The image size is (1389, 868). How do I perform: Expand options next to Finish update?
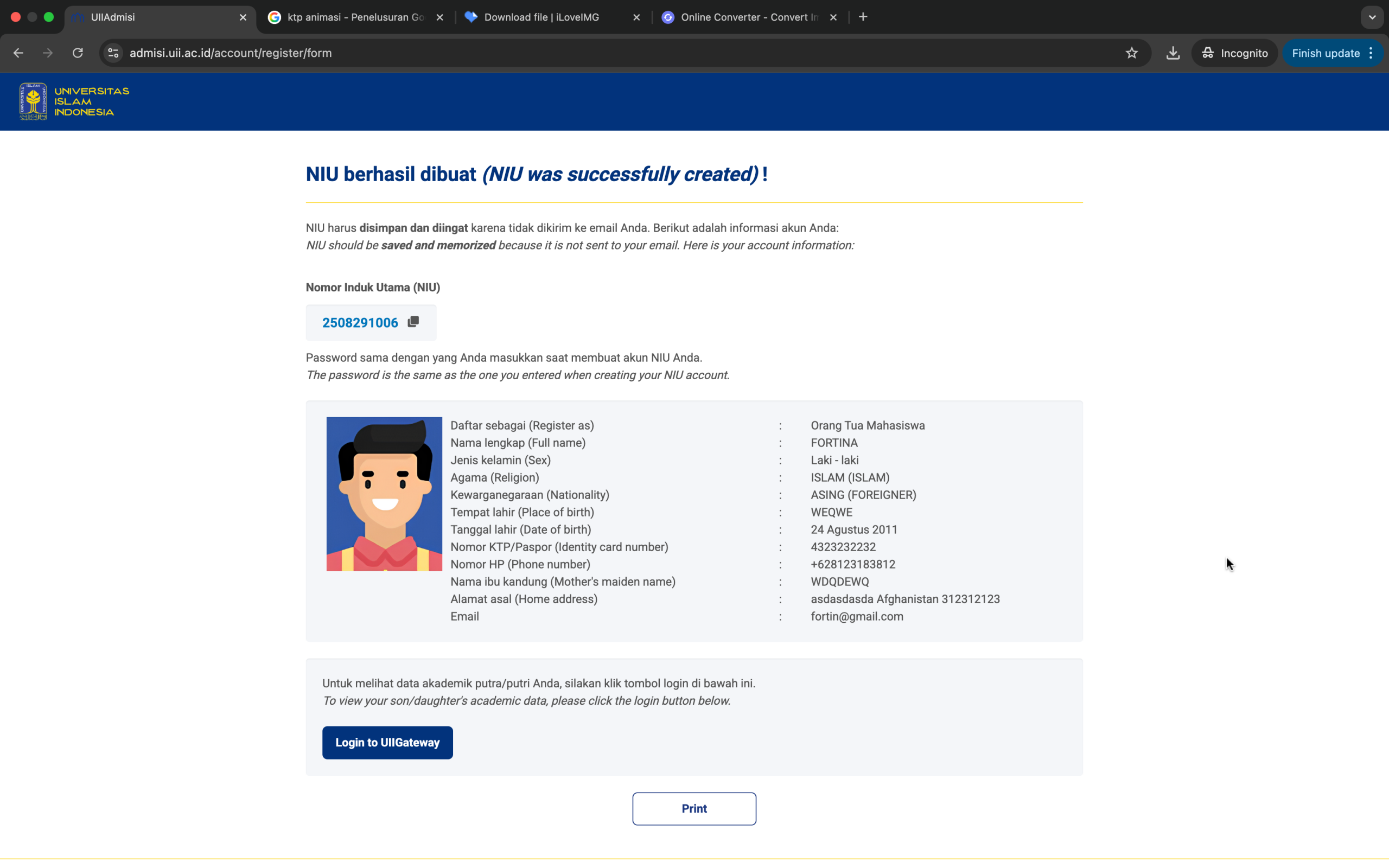coord(1371,53)
